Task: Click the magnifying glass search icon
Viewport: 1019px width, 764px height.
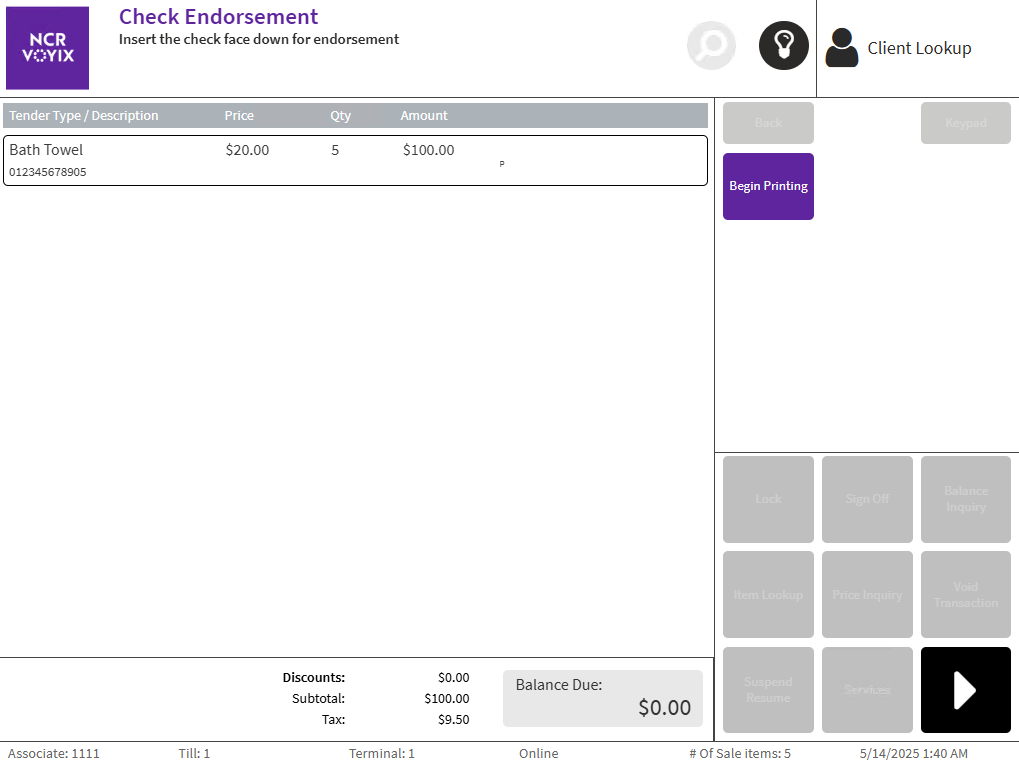Action: click(711, 46)
